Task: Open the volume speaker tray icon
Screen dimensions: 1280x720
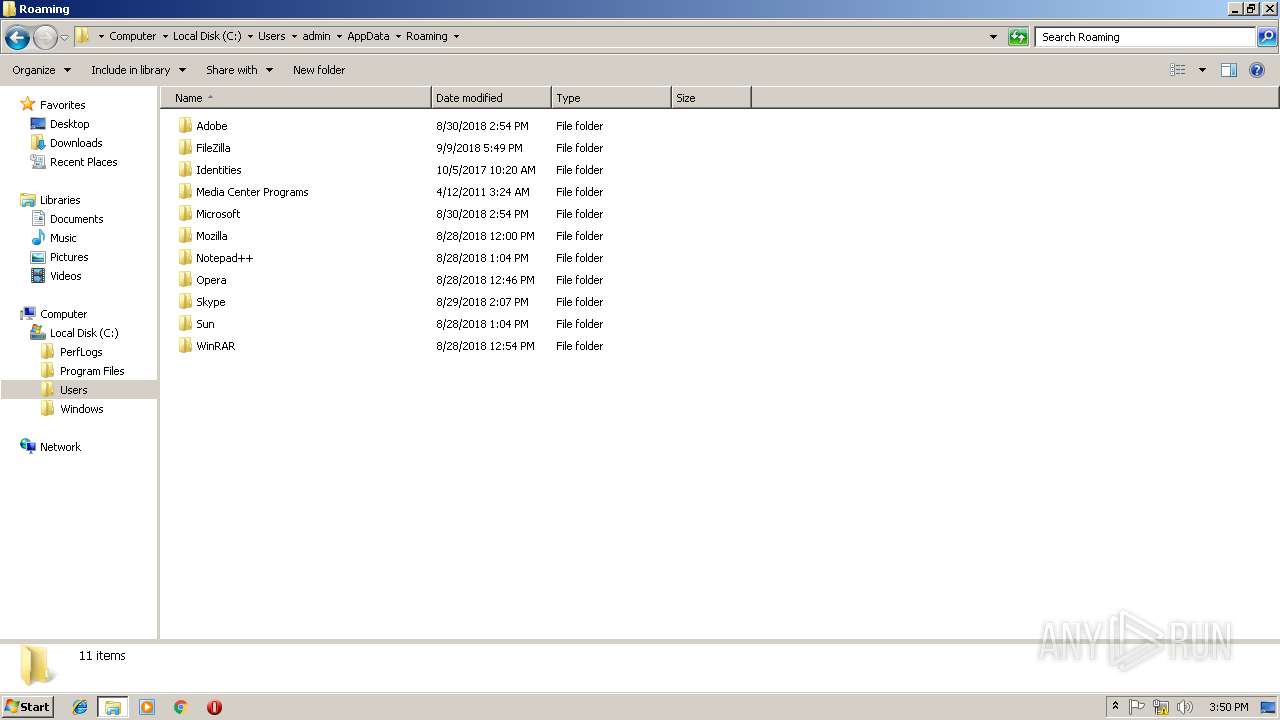Action: [1185, 707]
